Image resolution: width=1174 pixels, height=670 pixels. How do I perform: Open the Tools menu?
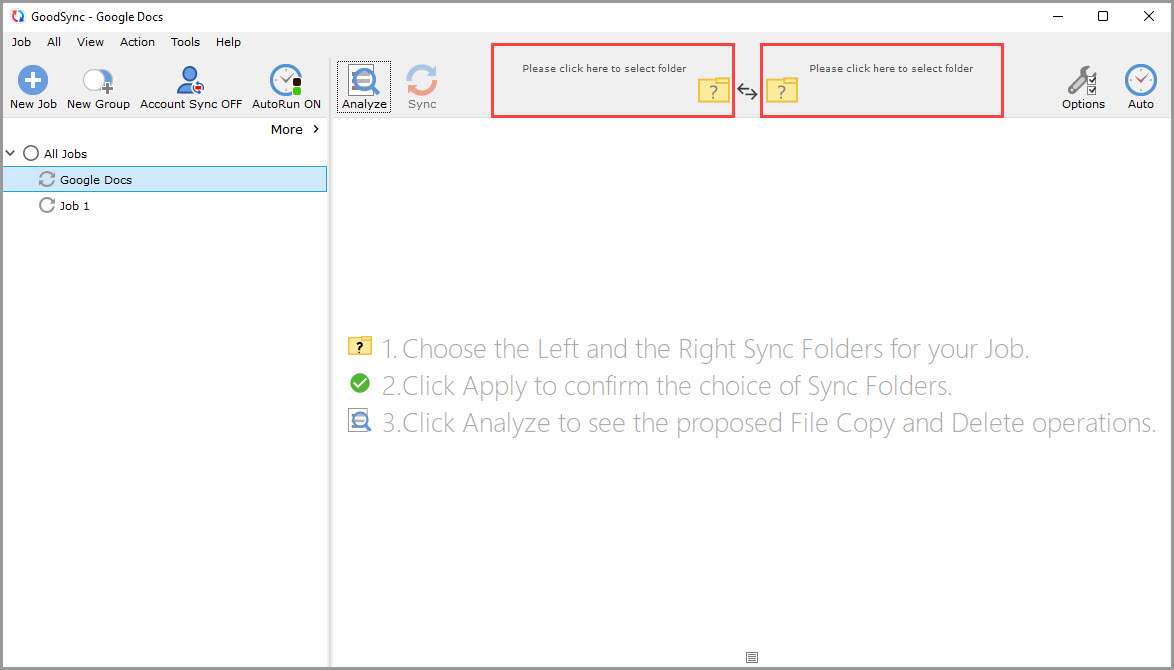tap(185, 42)
